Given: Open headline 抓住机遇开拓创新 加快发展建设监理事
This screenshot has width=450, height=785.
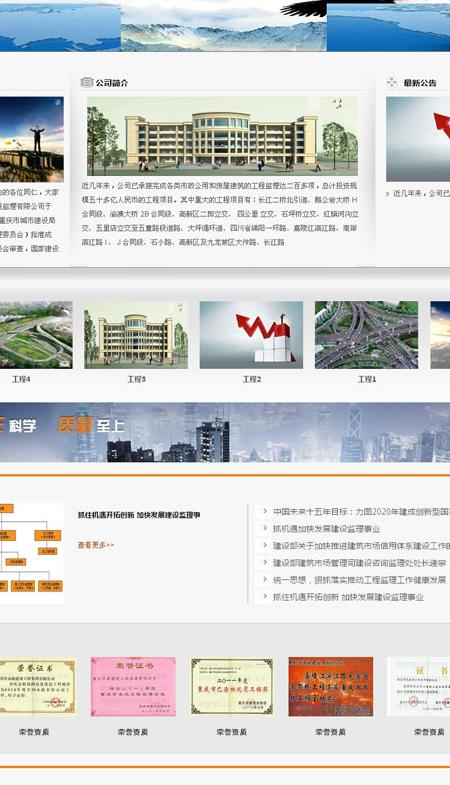Looking at the screenshot, I should point(139,515).
